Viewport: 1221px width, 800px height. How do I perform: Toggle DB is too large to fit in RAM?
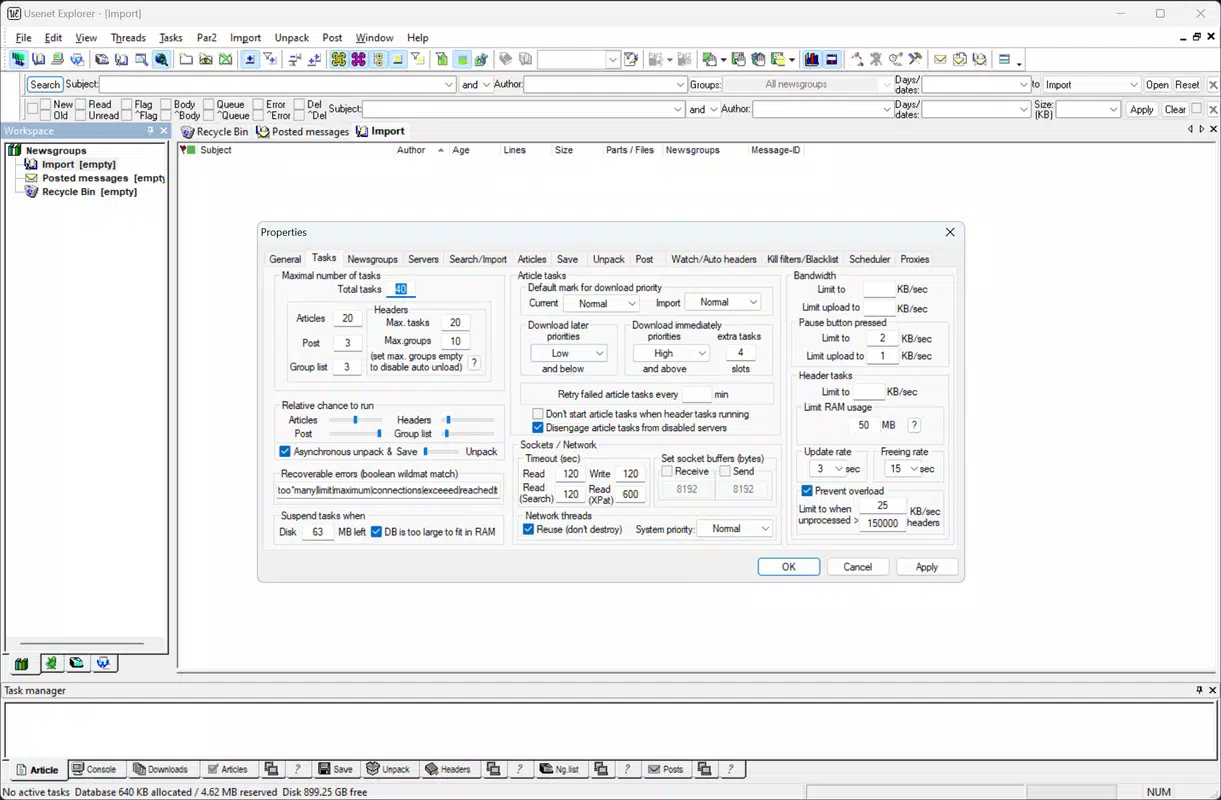376,532
